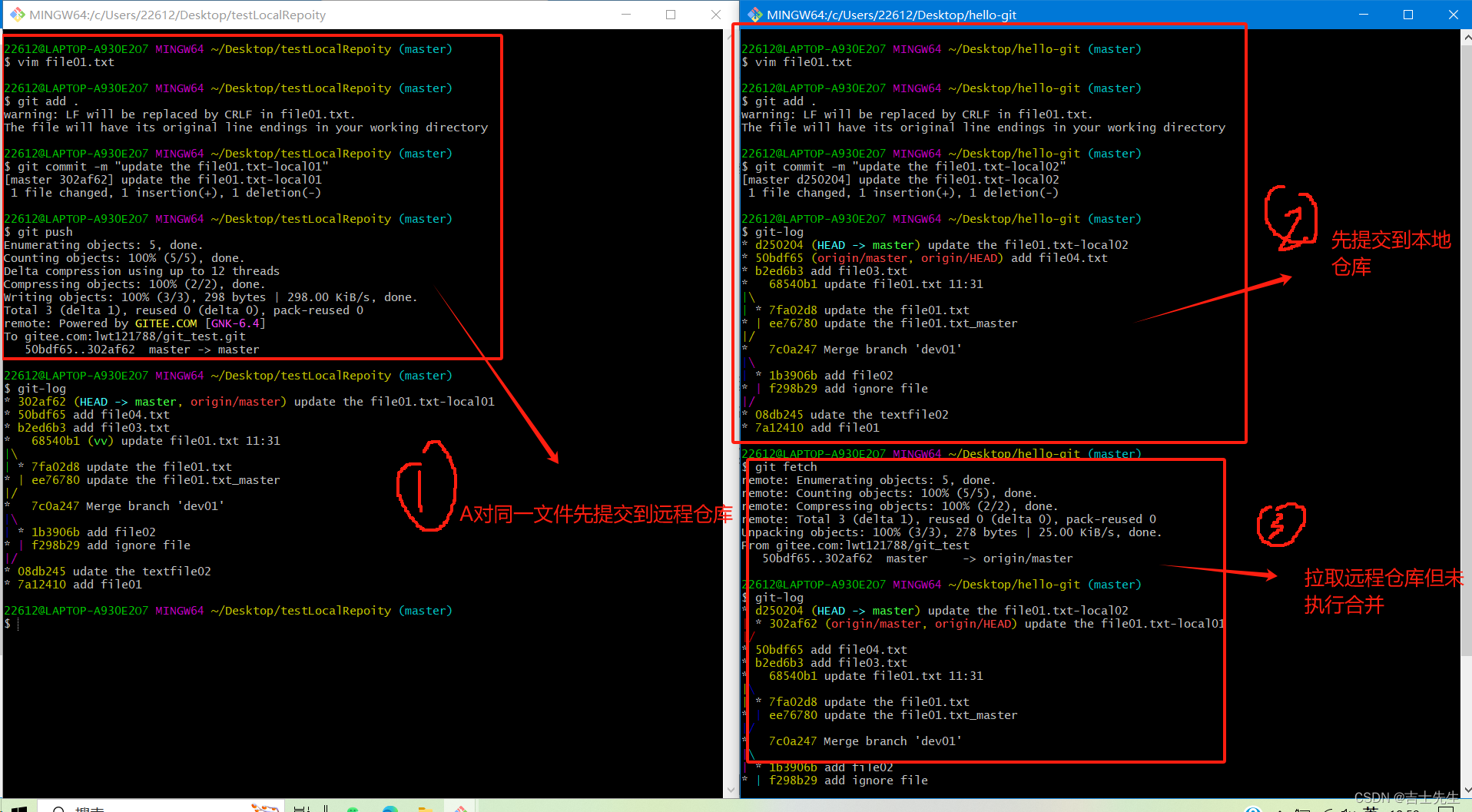Close the testLocalRepoity terminal window
The height and width of the screenshot is (812, 1472).
tap(715, 15)
